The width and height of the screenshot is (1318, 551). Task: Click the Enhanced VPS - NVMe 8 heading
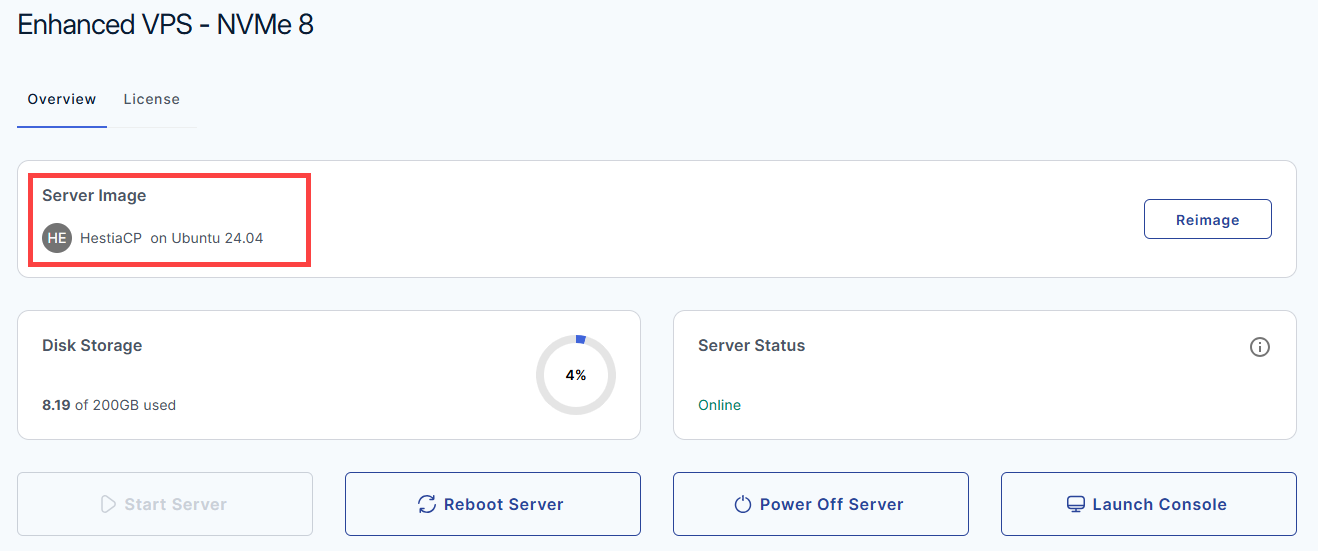coord(166,24)
